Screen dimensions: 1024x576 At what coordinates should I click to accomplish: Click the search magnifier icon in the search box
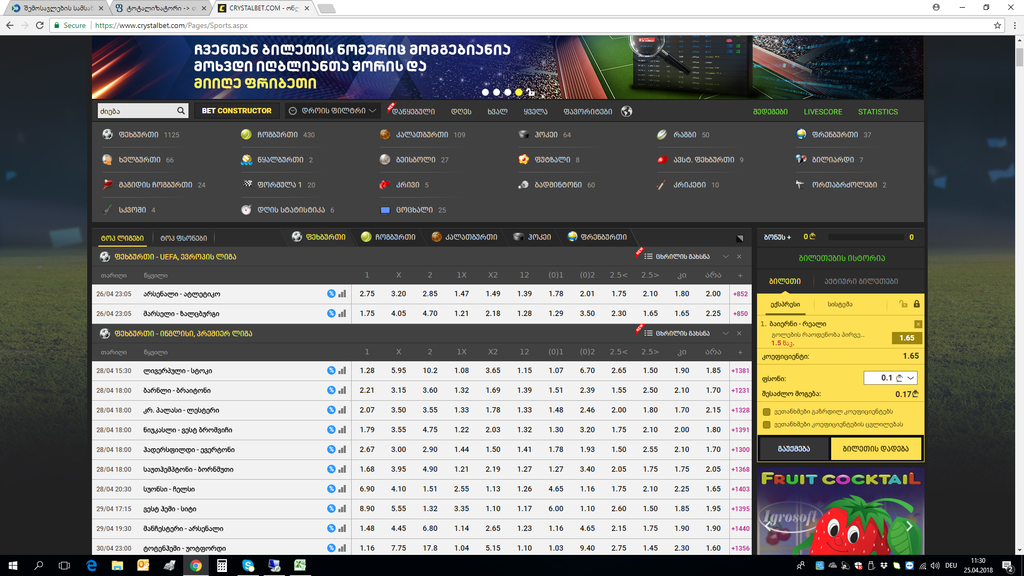(181, 111)
